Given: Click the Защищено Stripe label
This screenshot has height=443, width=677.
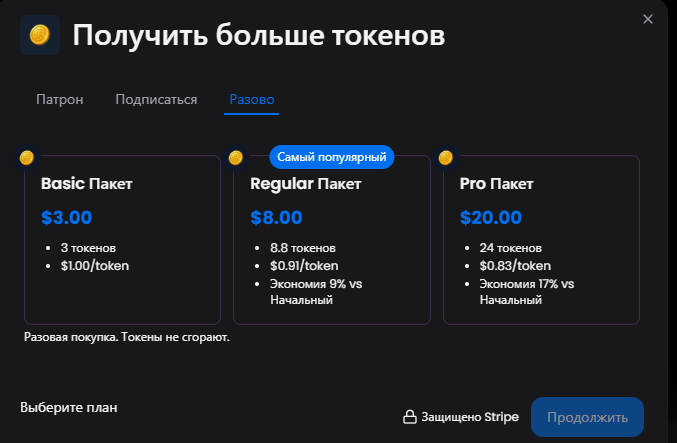Looking at the screenshot, I should 470,417.
